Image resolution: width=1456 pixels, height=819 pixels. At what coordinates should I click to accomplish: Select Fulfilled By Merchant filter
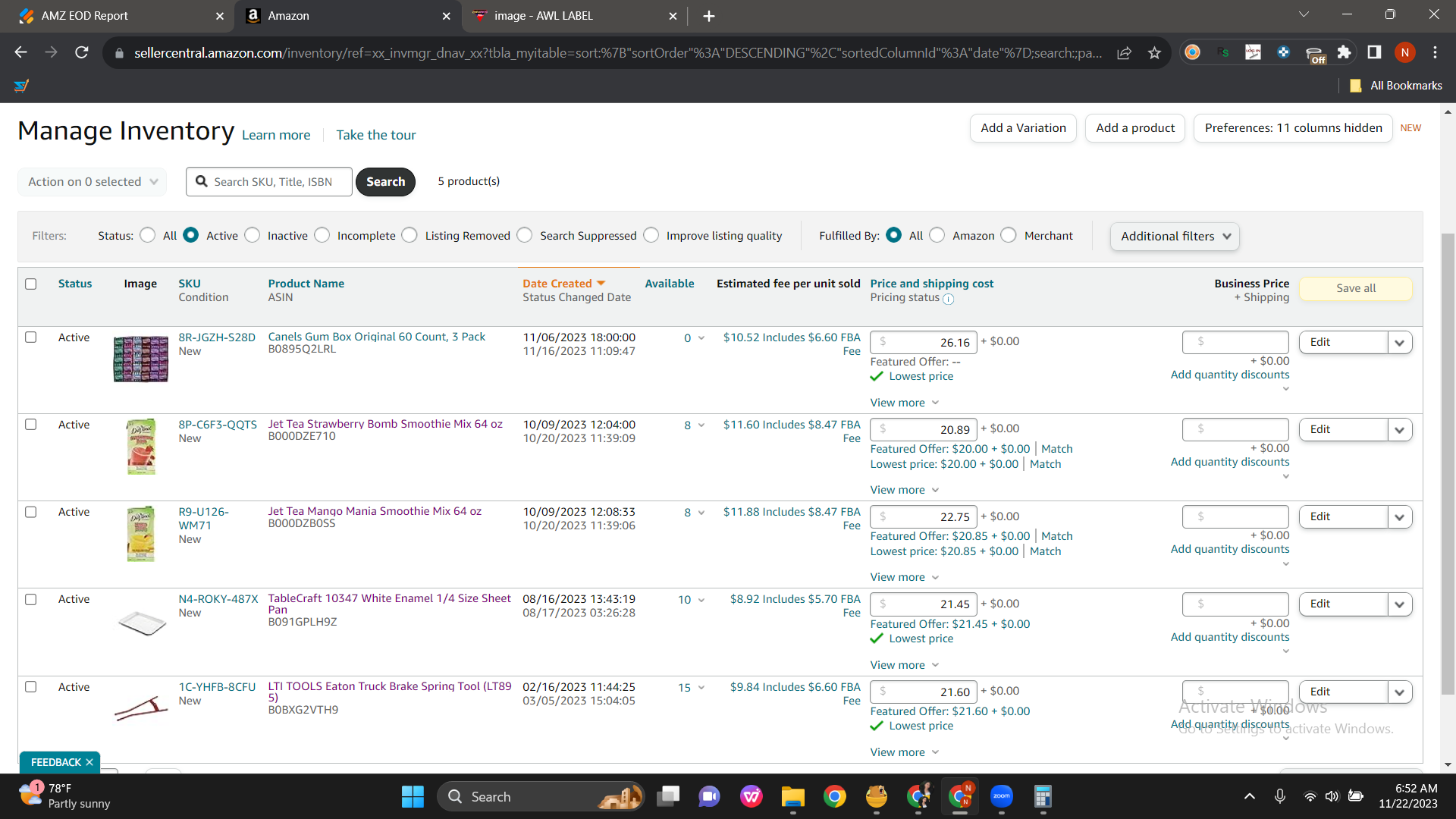[1009, 236]
